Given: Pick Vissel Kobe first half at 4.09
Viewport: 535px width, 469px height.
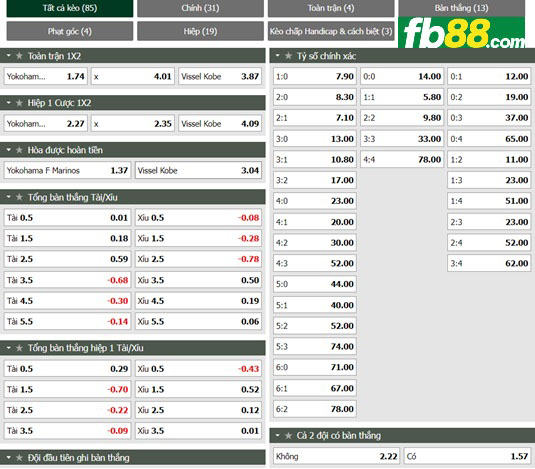Looking at the screenshot, I should click(x=220, y=123).
